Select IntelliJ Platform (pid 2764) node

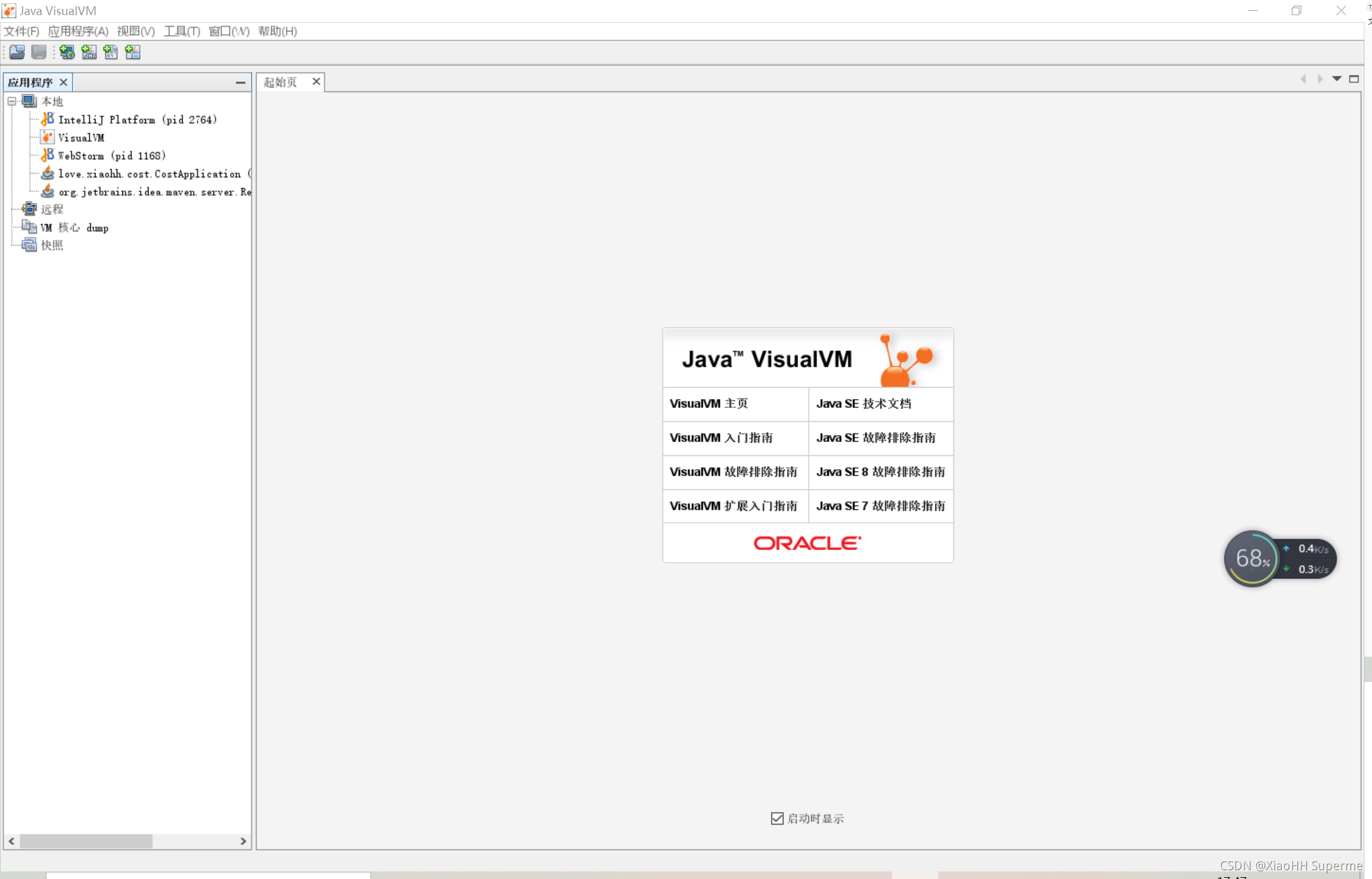click(x=137, y=119)
